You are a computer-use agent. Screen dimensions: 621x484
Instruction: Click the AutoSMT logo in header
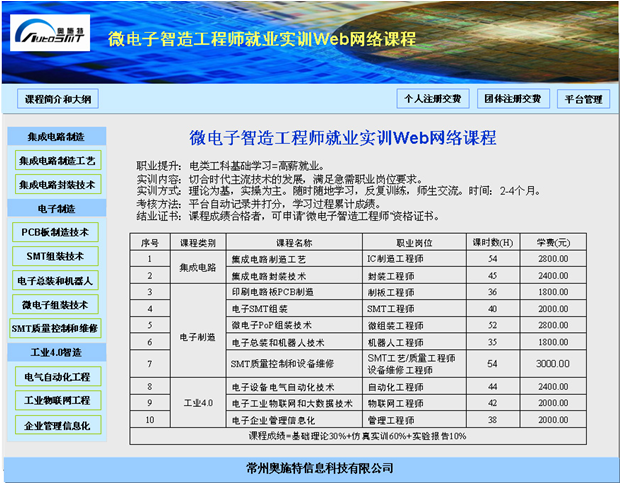point(52,32)
